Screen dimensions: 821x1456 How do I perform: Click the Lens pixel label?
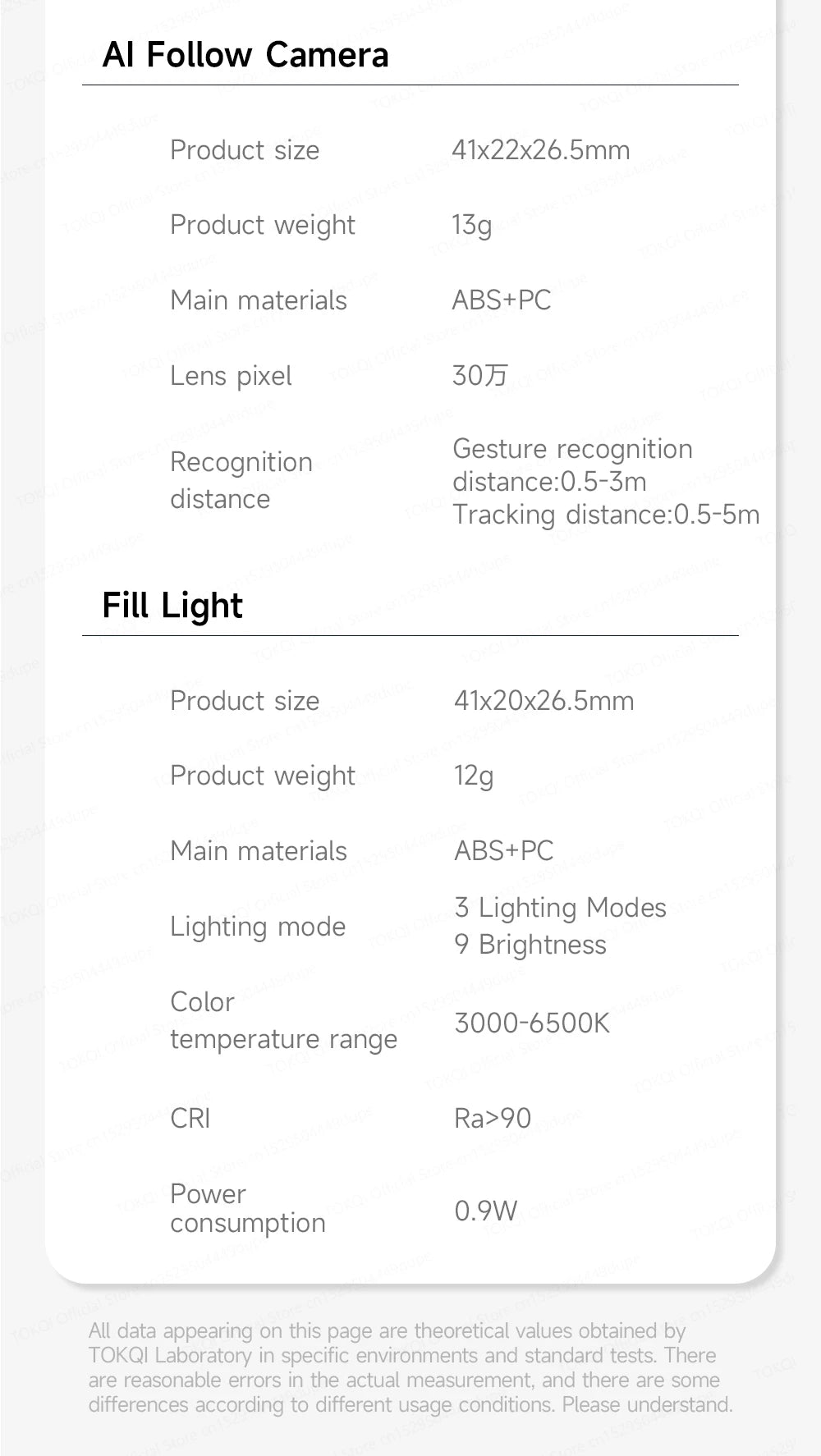pyautogui.click(x=231, y=376)
